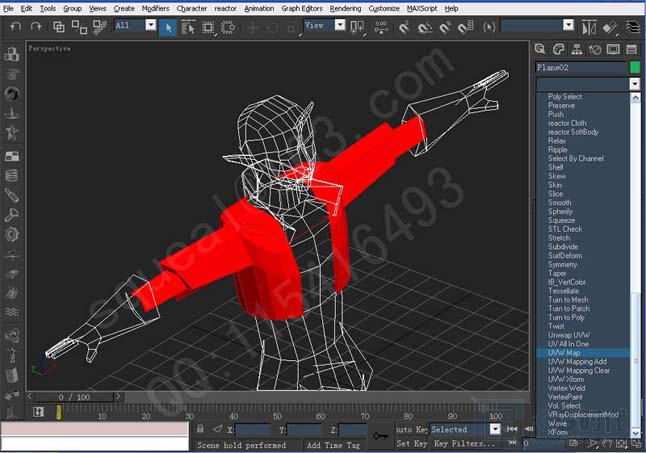This screenshot has width=646, height=453.
Task: Open the Select by Name tool
Action: coord(188,28)
